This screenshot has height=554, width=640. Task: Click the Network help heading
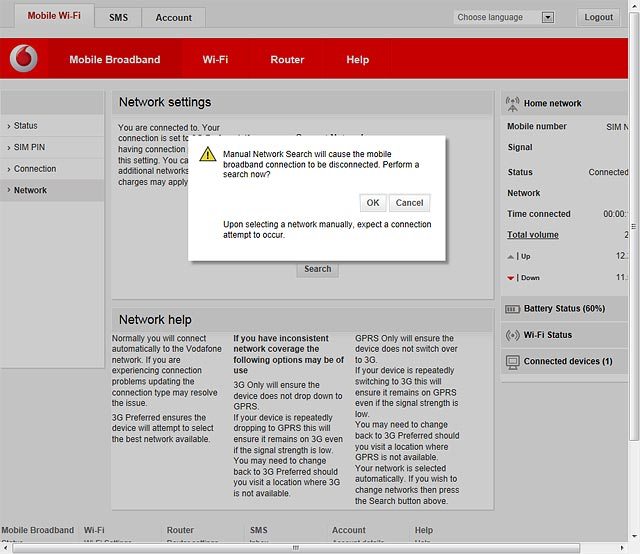155,320
